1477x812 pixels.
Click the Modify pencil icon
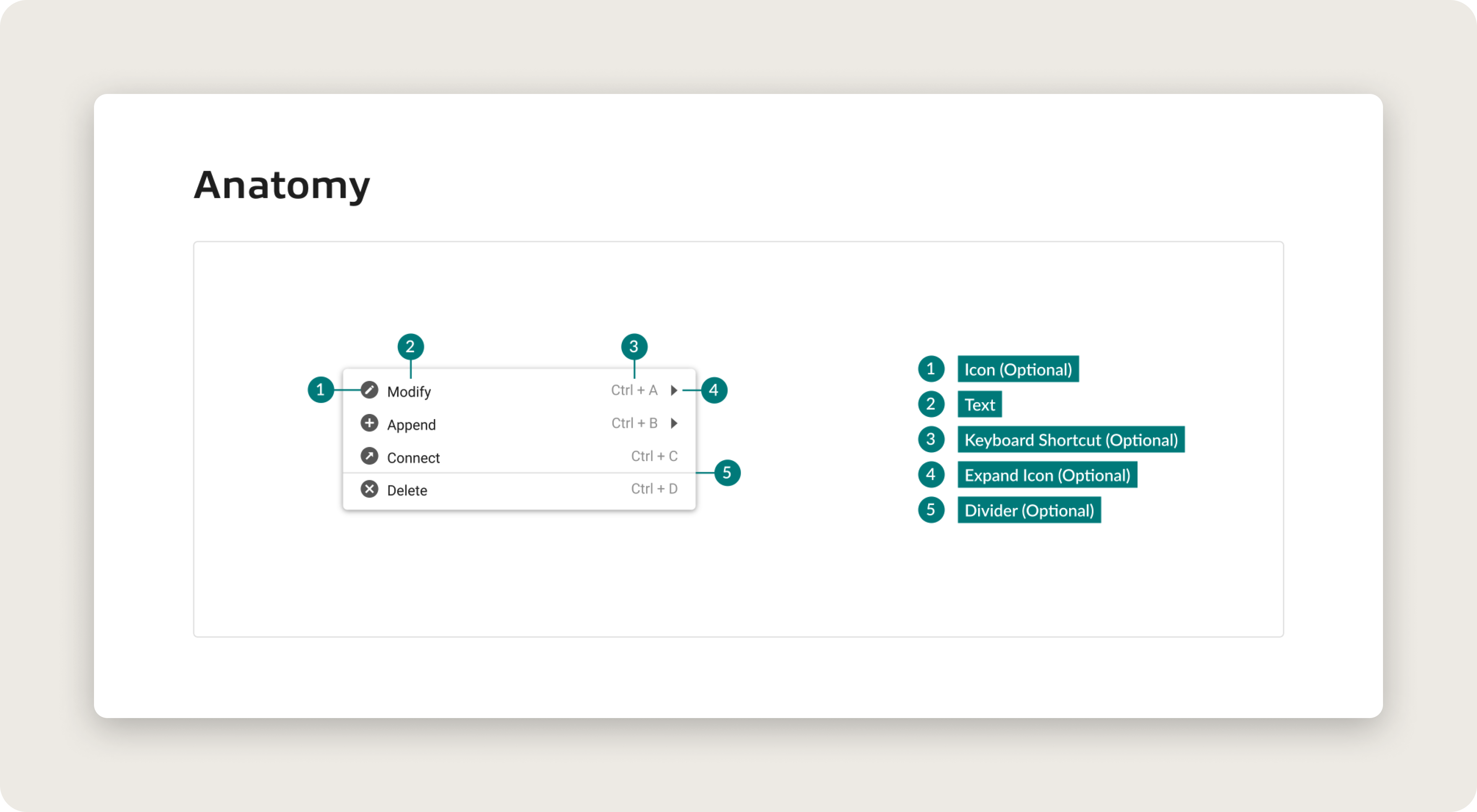[369, 390]
